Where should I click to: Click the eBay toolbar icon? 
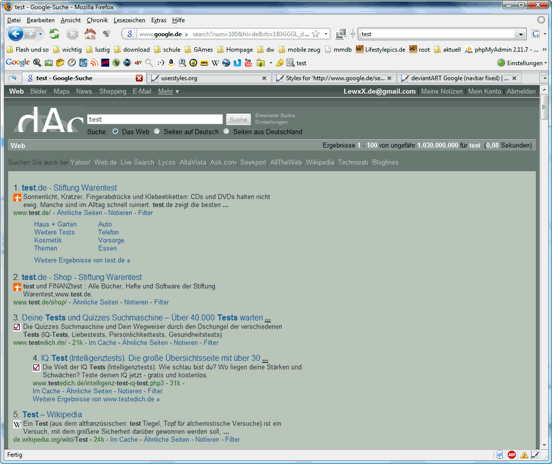coord(138,63)
